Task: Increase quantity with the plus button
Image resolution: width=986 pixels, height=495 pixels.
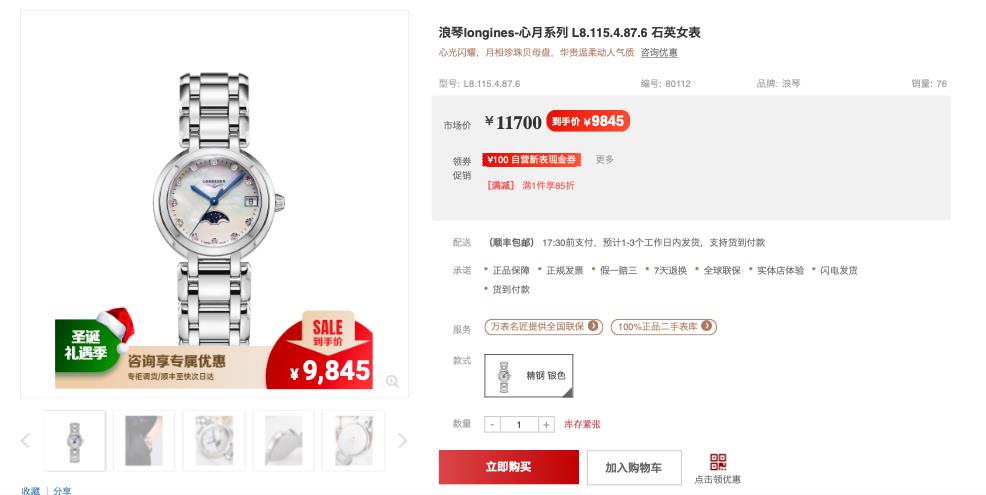Action: tap(546, 425)
